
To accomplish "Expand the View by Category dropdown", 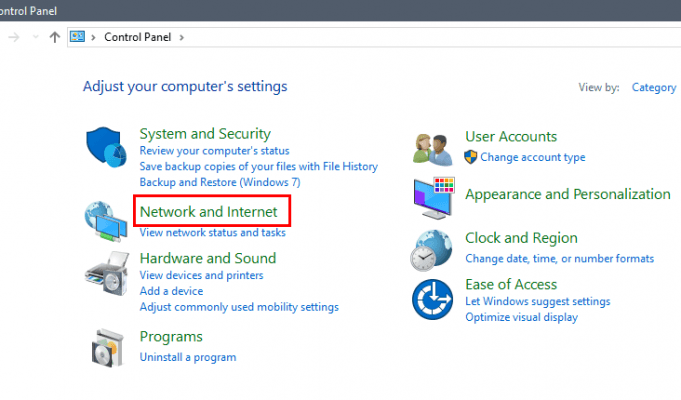I will [654, 87].
